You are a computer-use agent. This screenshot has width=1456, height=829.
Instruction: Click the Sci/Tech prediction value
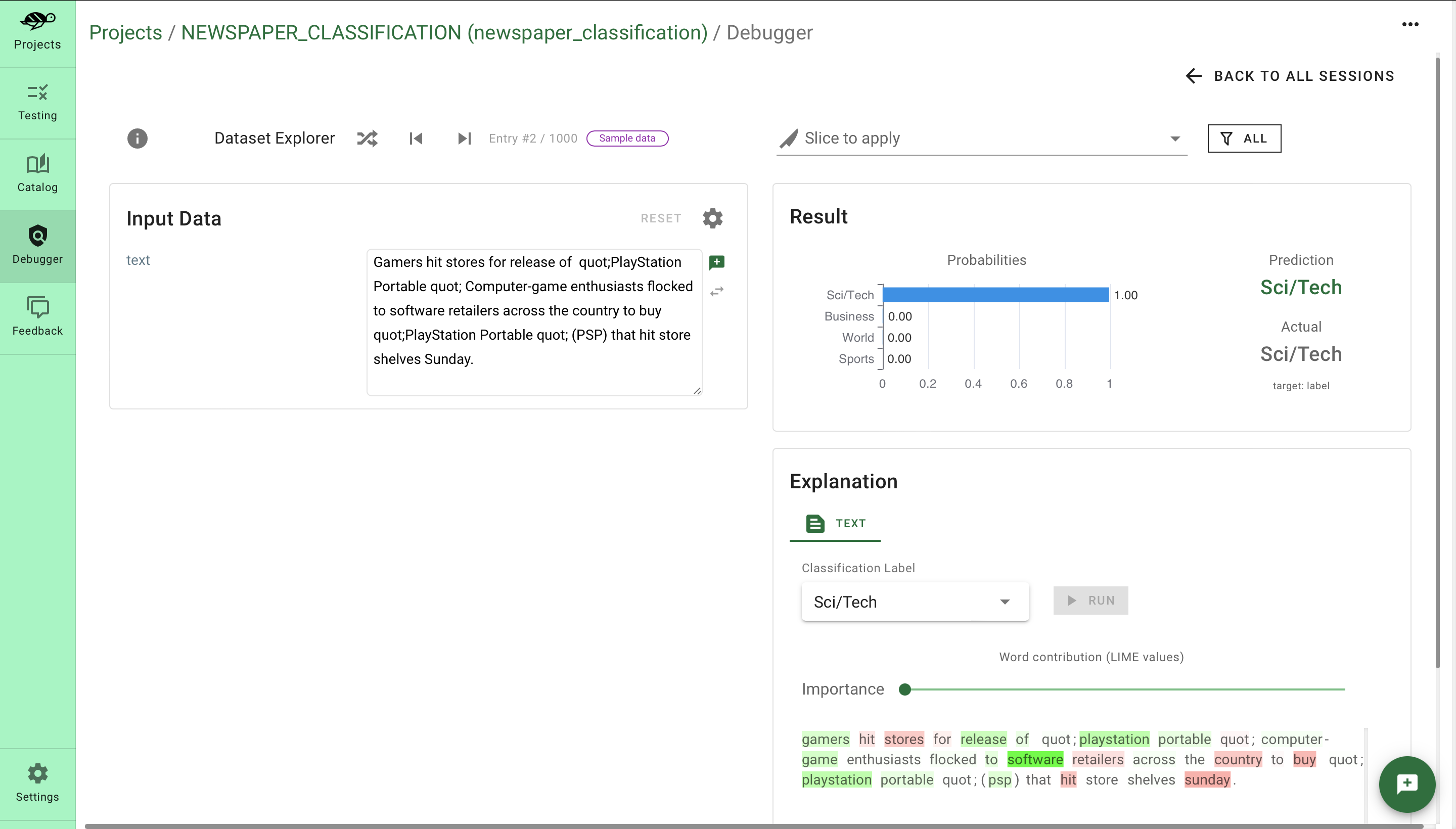click(x=1301, y=288)
